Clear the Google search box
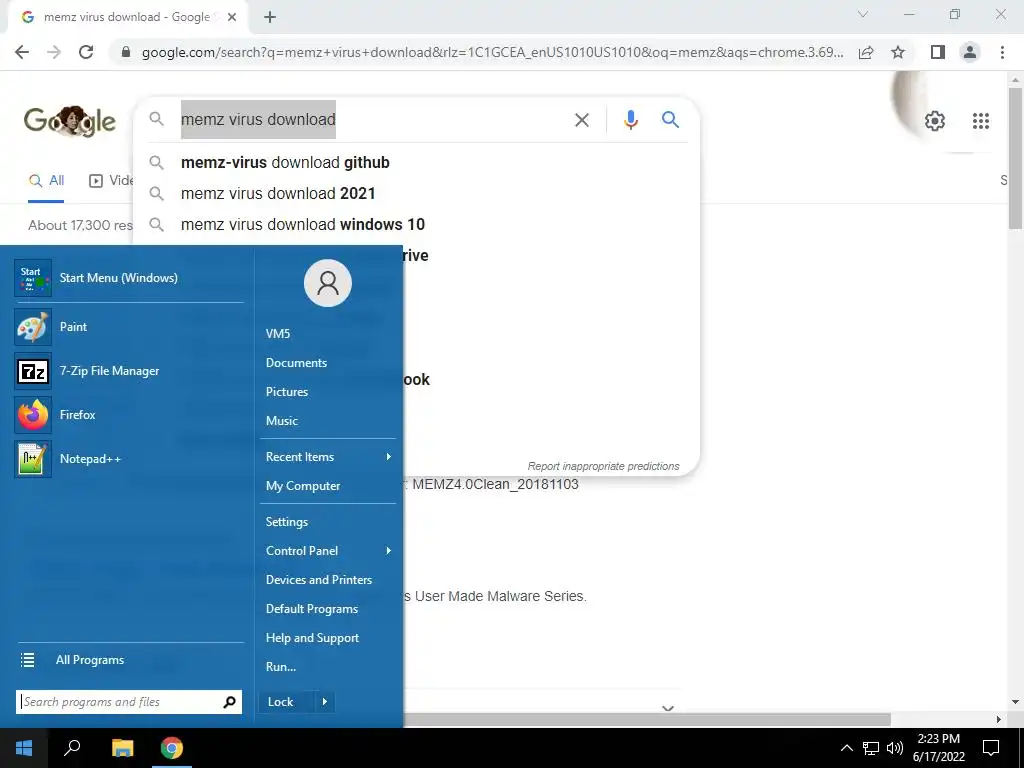This screenshot has width=1024, height=768. [582, 120]
